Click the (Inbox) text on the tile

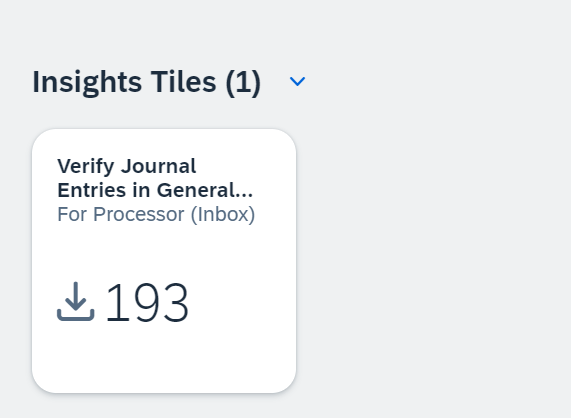(223, 214)
